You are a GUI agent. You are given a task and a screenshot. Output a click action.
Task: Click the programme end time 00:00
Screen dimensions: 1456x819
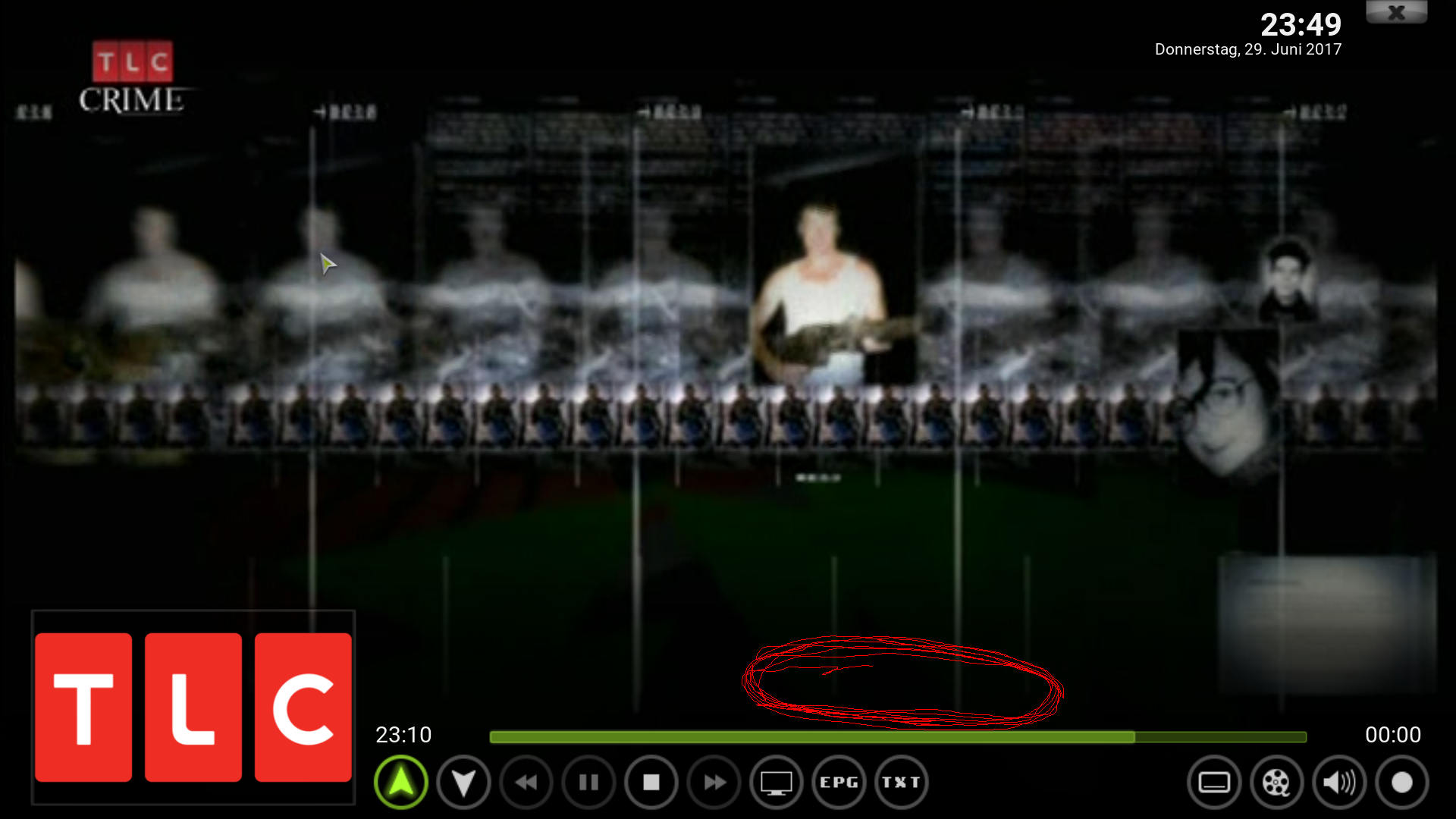tap(1393, 735)
